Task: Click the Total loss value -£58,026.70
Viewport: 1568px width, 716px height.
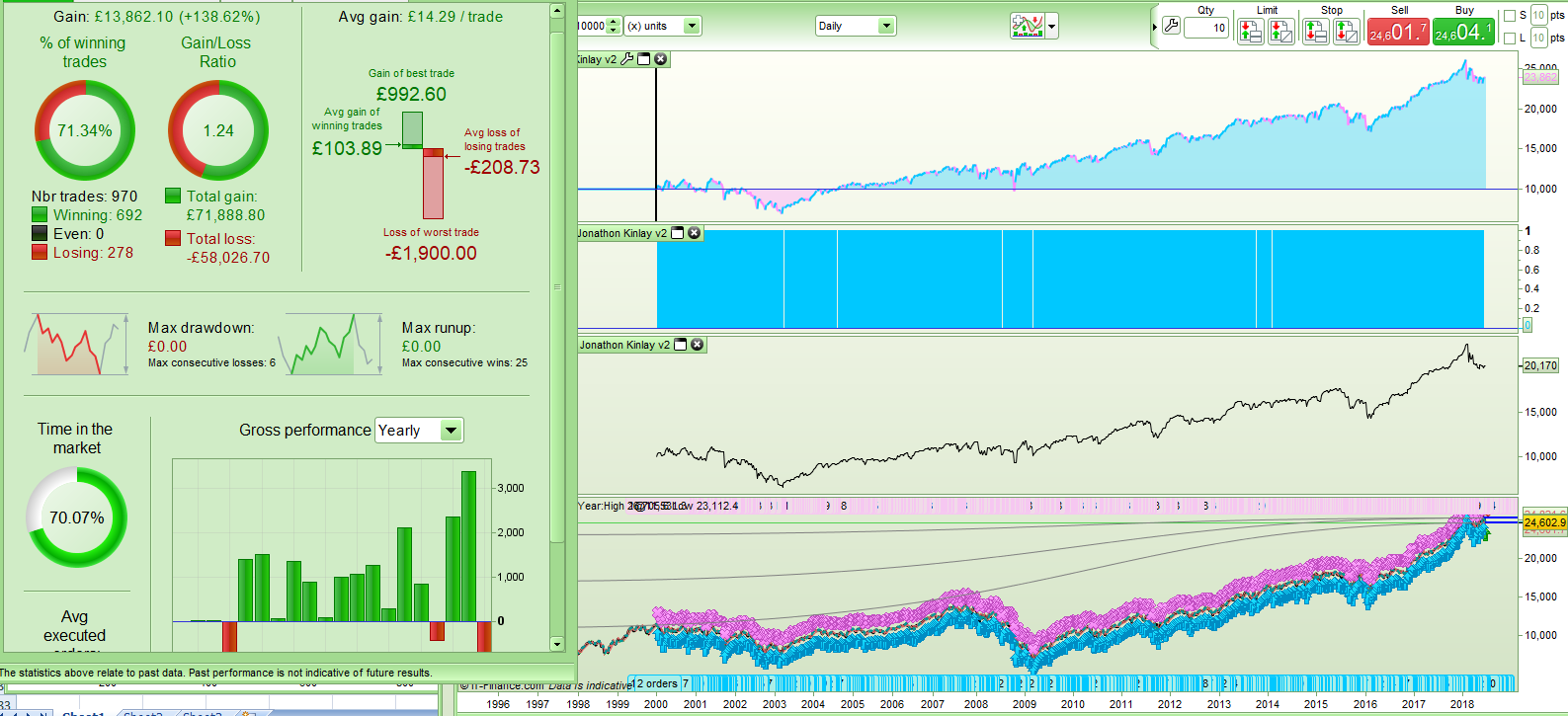Action: click(x=228, y=257)
